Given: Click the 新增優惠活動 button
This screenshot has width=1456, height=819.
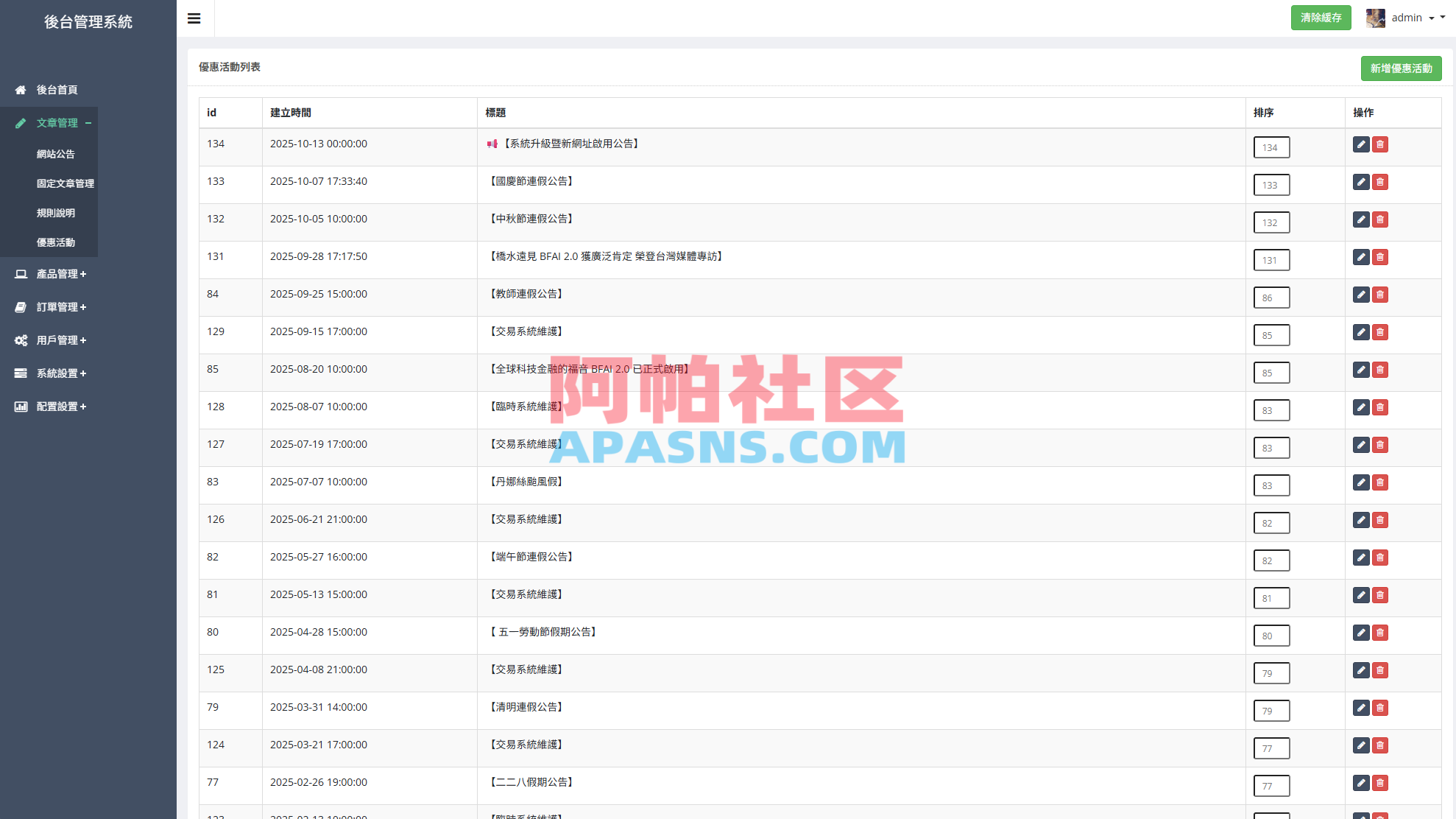Looking at the screenshot, I should (x=1401, y=68).
